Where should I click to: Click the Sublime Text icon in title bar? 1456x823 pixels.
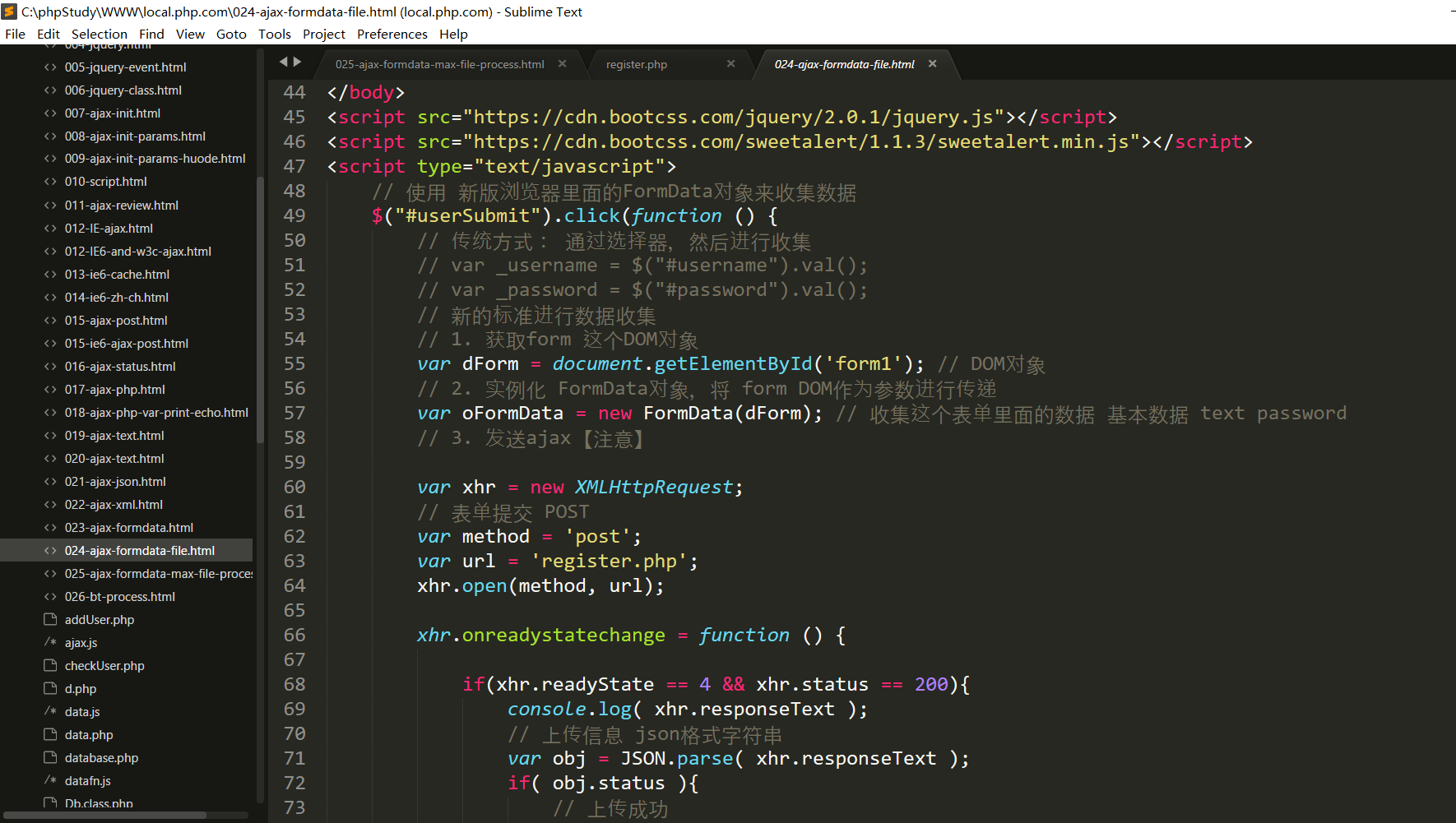click(10, 12)
